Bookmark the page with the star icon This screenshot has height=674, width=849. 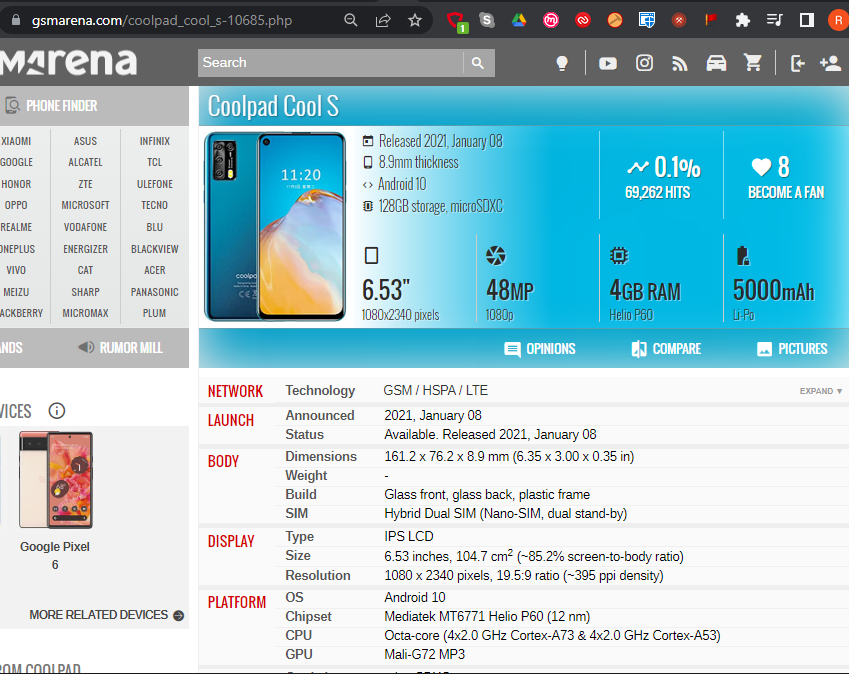(414, 19)
